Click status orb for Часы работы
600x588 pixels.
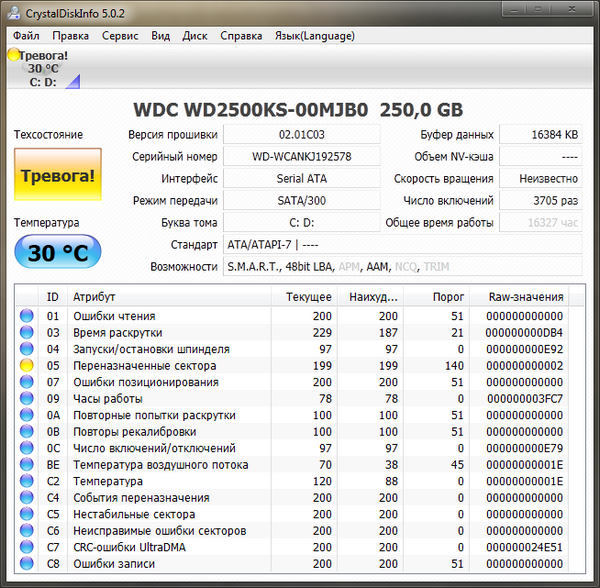[x=26, y=398]
